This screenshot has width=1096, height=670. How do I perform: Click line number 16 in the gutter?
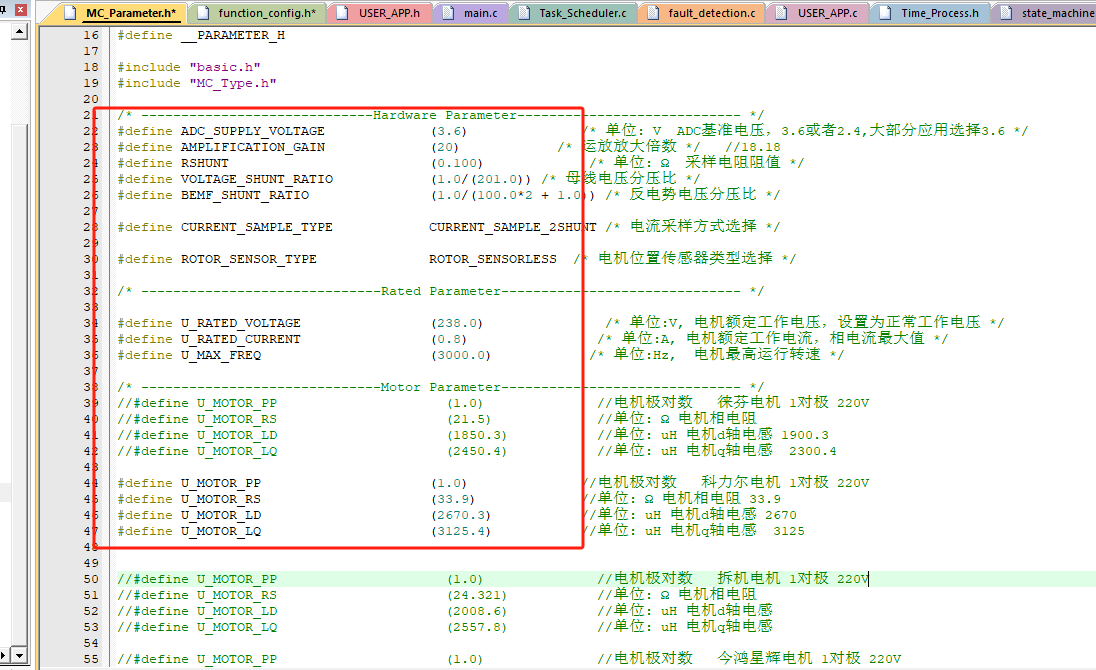(90, 35)
